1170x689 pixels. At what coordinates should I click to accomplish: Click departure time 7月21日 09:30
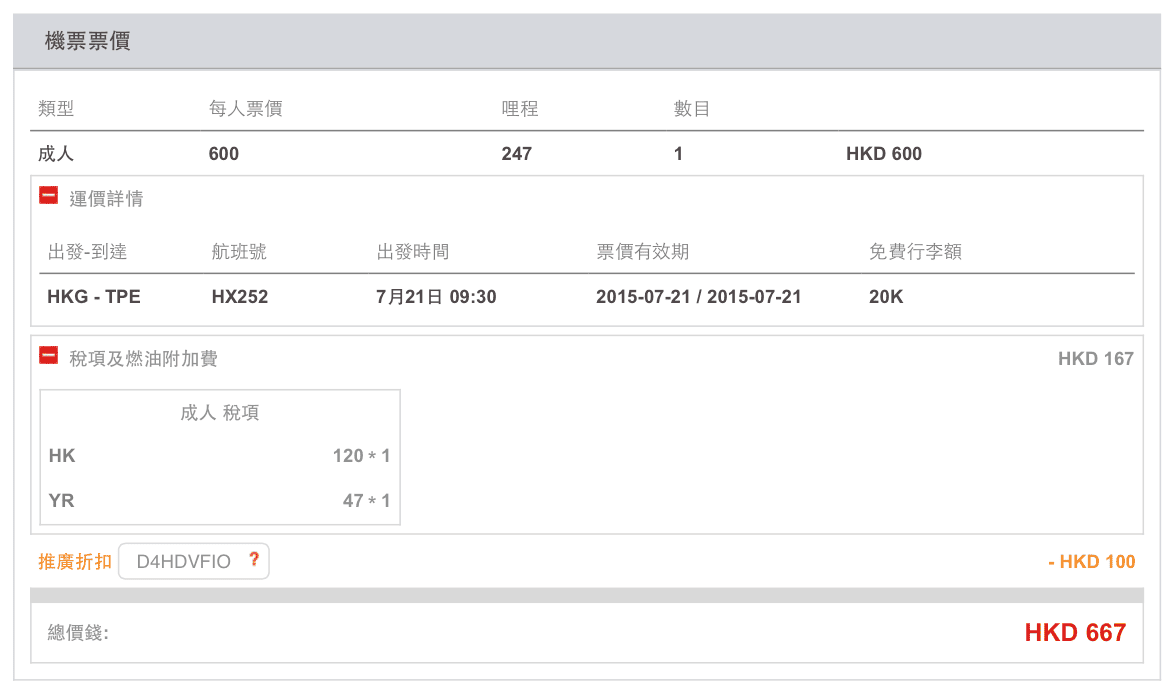coord(436,297)
